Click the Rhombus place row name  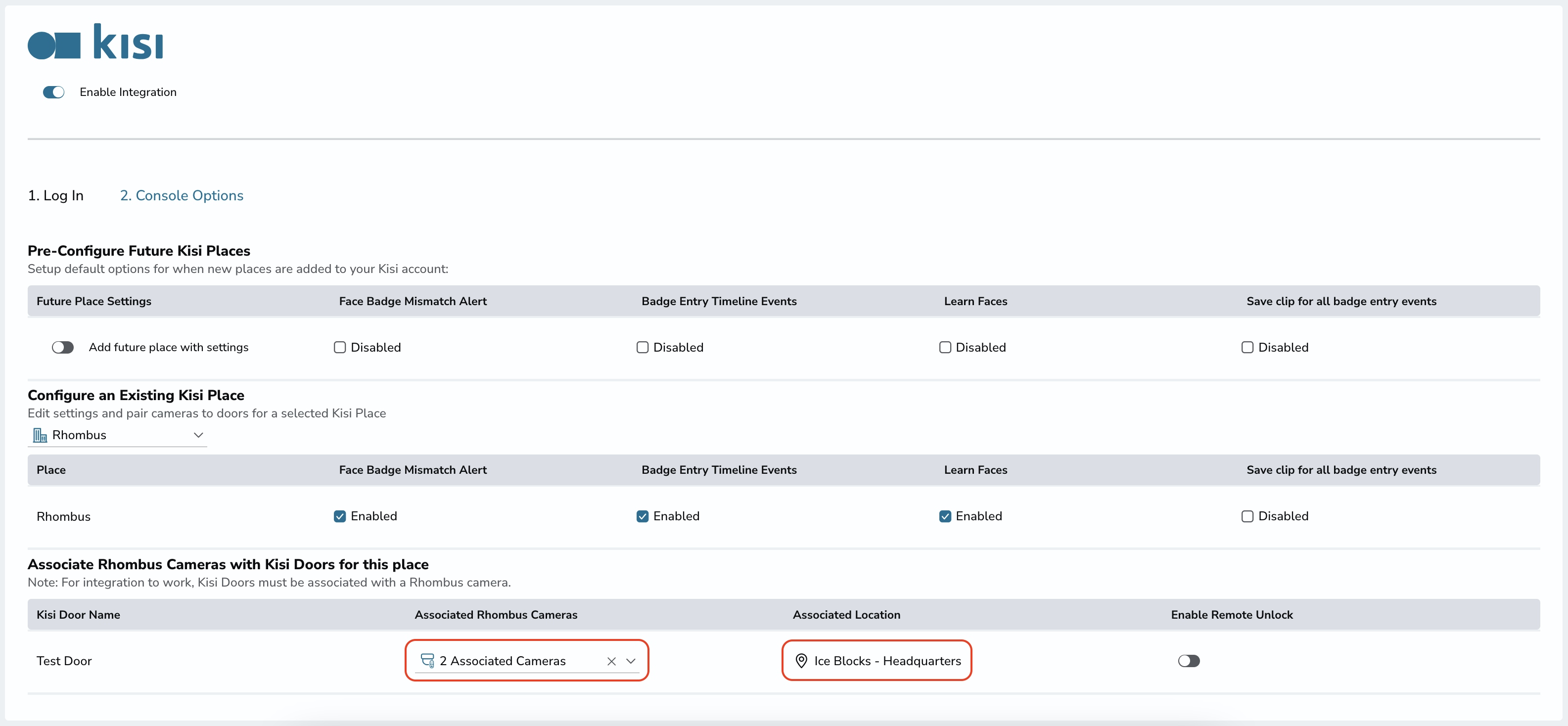(63, 517)
